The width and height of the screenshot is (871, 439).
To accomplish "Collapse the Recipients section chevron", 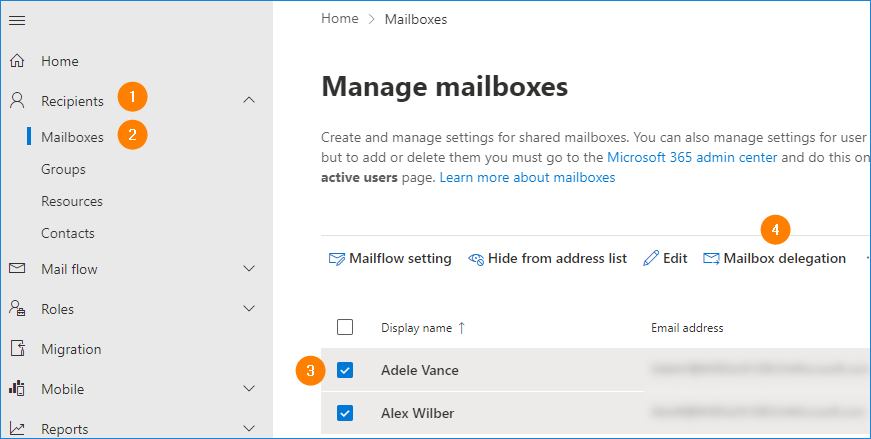I will click(x=249, y=100).
